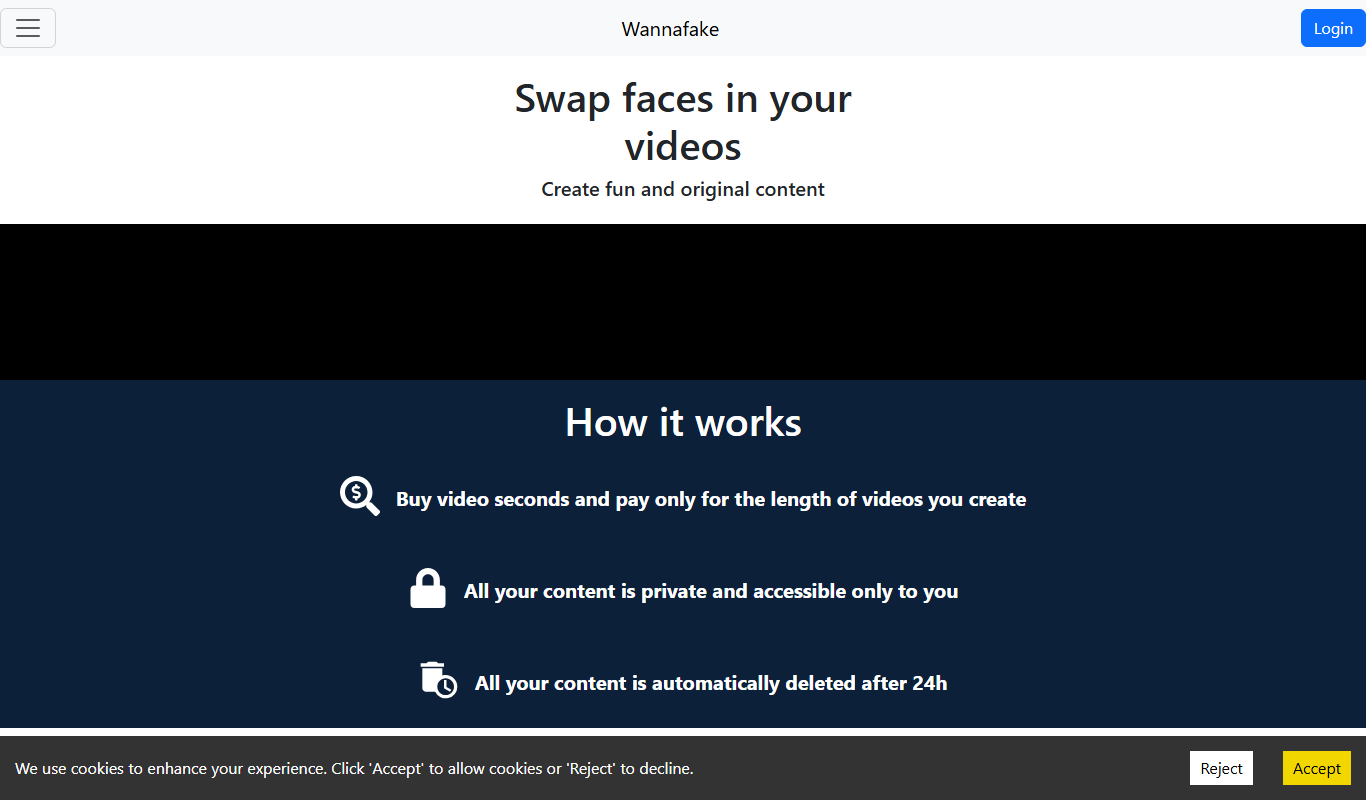This screenshot has width=1366, height=800.
Task: Click the Wannafake site title
Action: pos(670,29)
